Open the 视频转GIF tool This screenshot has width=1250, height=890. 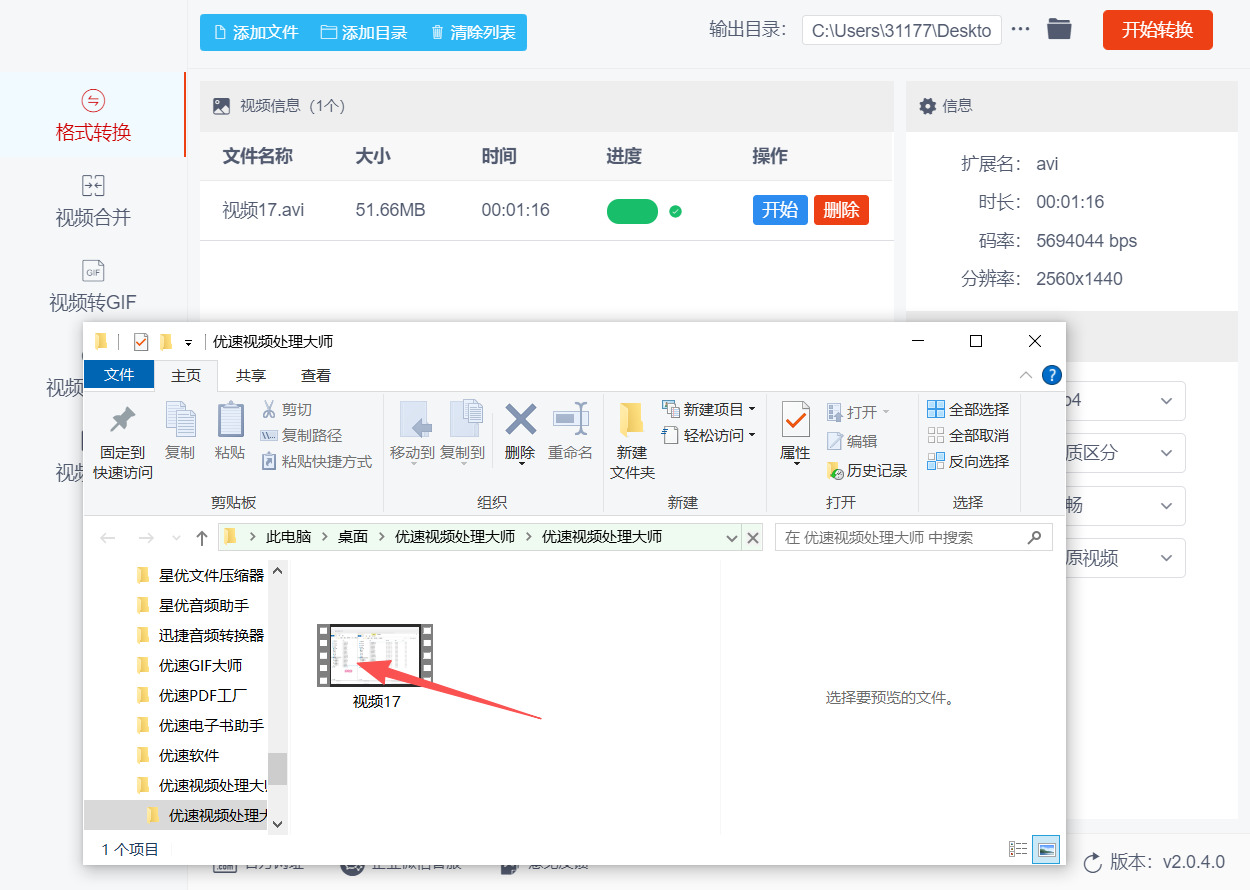(x=93, y=285)
